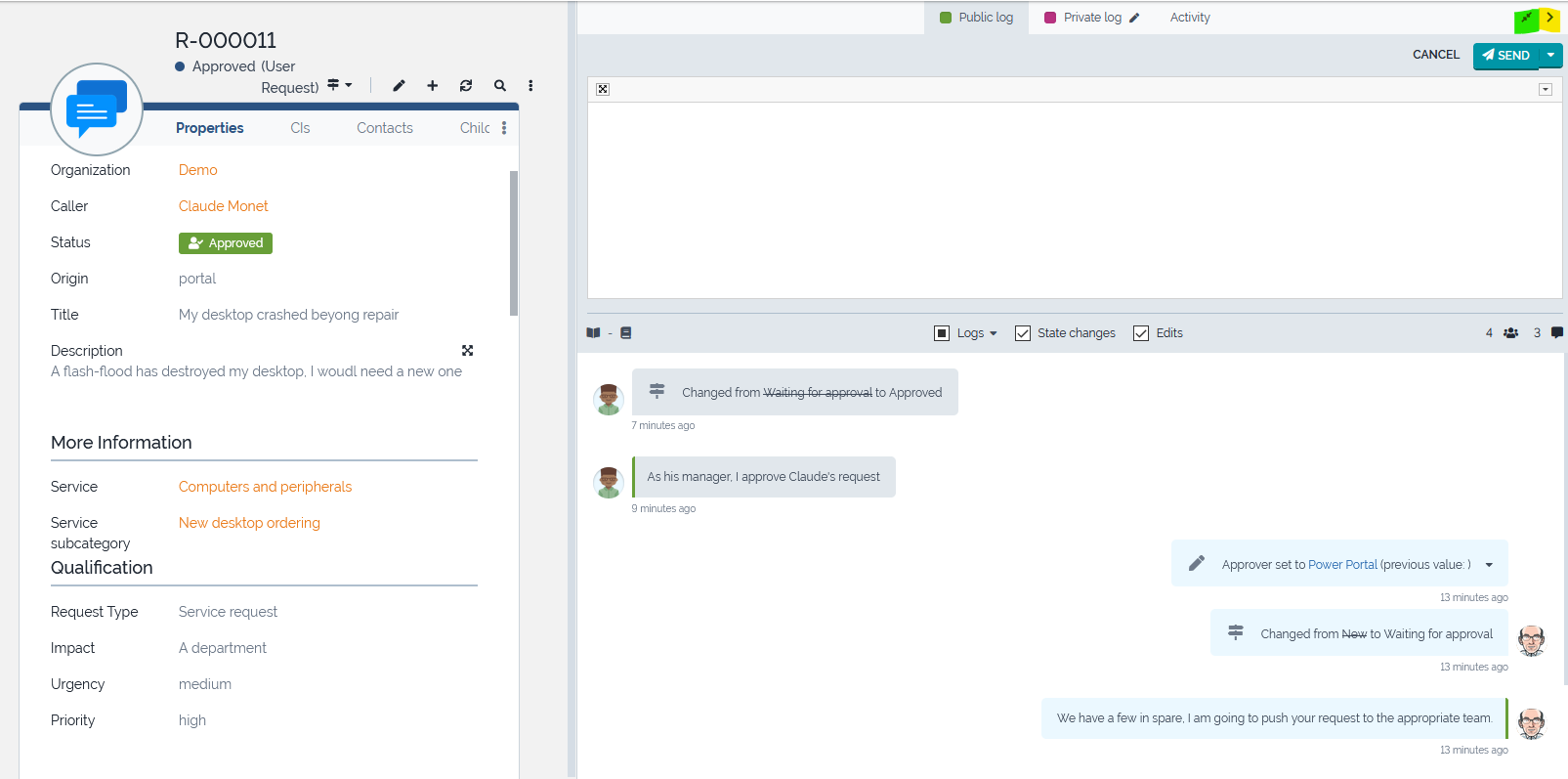Click the magnifier search icon in header
Screen dimensions: 1568x779
pyautogui.click(x=500, y=86)
